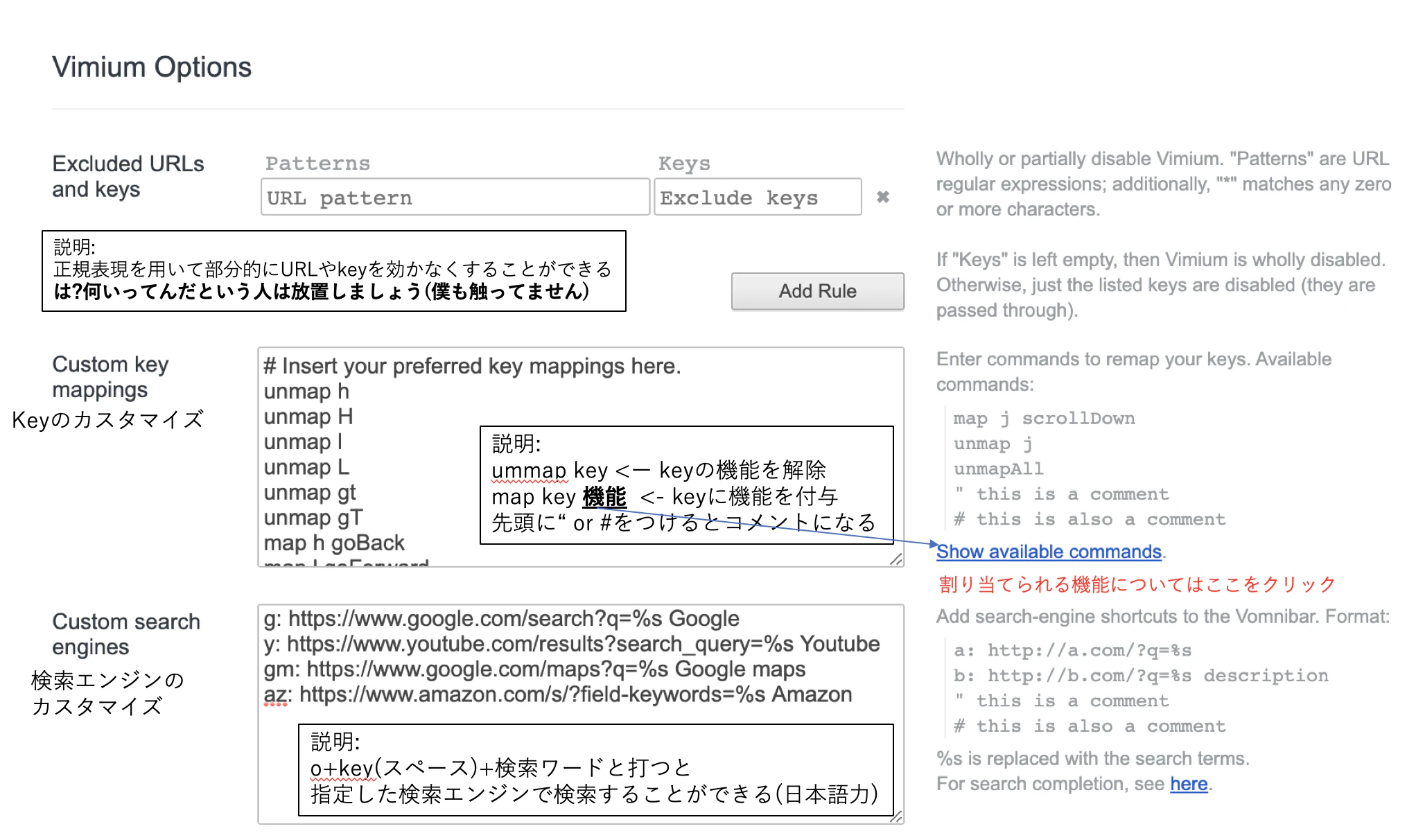Viewport: 1407px width, 840px height.
Task: Remove the exclusion rule with the X icon
Action: 882,197
